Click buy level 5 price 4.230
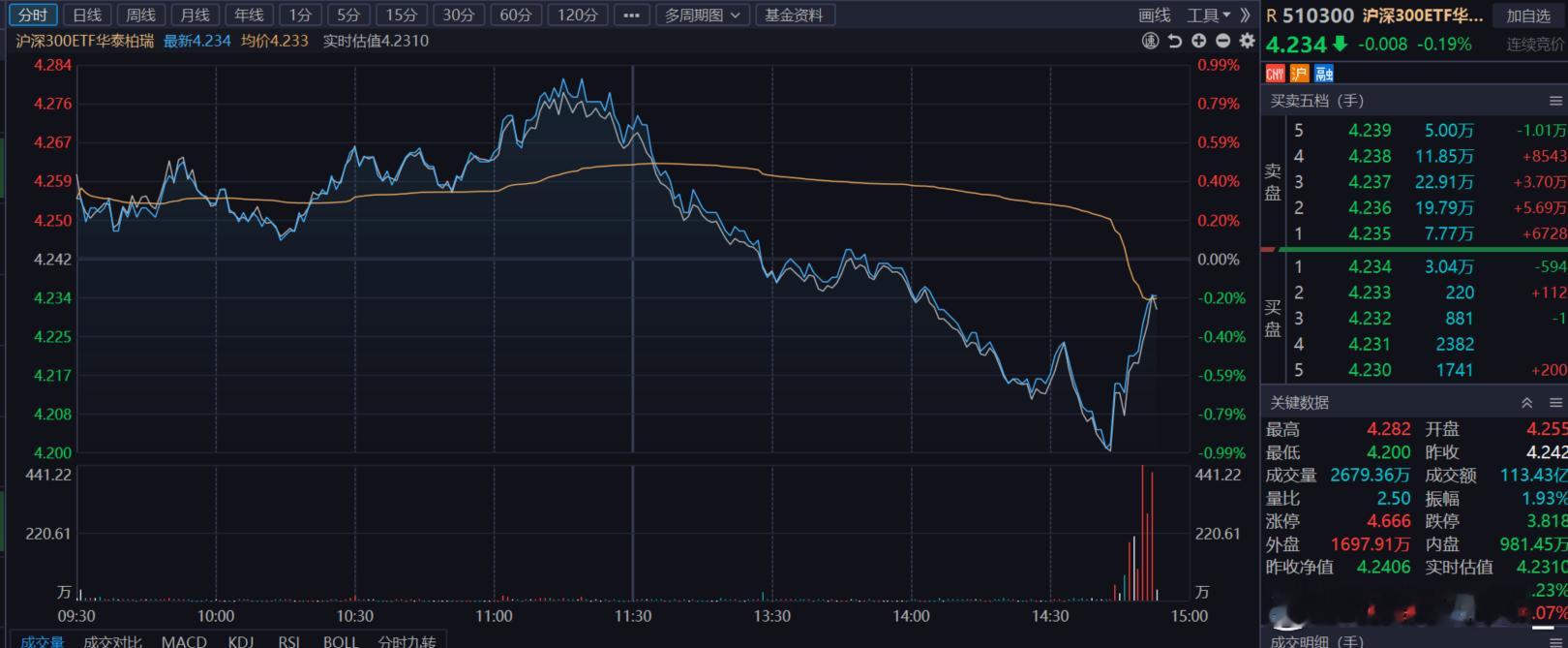 coord(1370,370)
